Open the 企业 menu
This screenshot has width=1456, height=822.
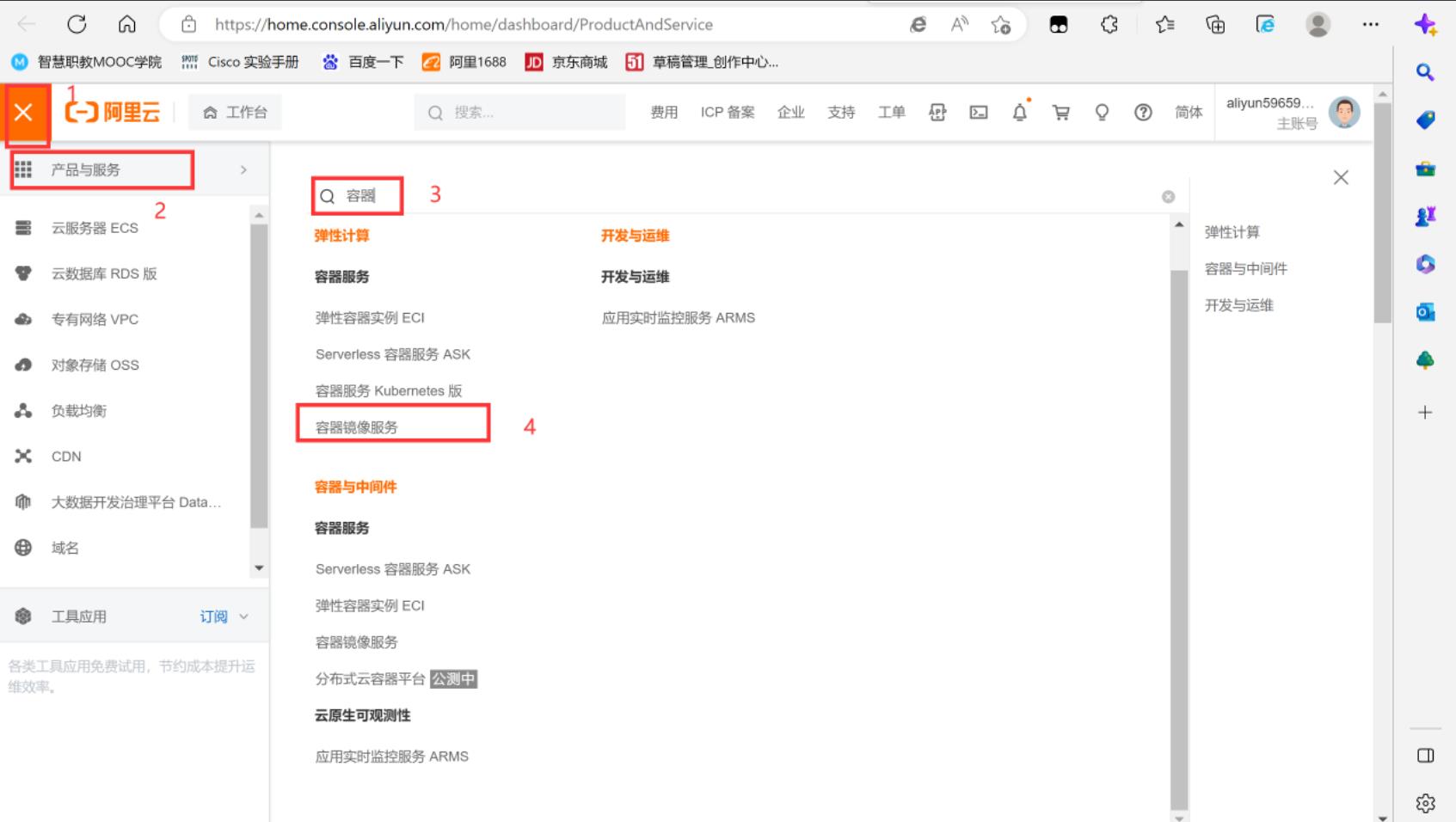(791, 113)
